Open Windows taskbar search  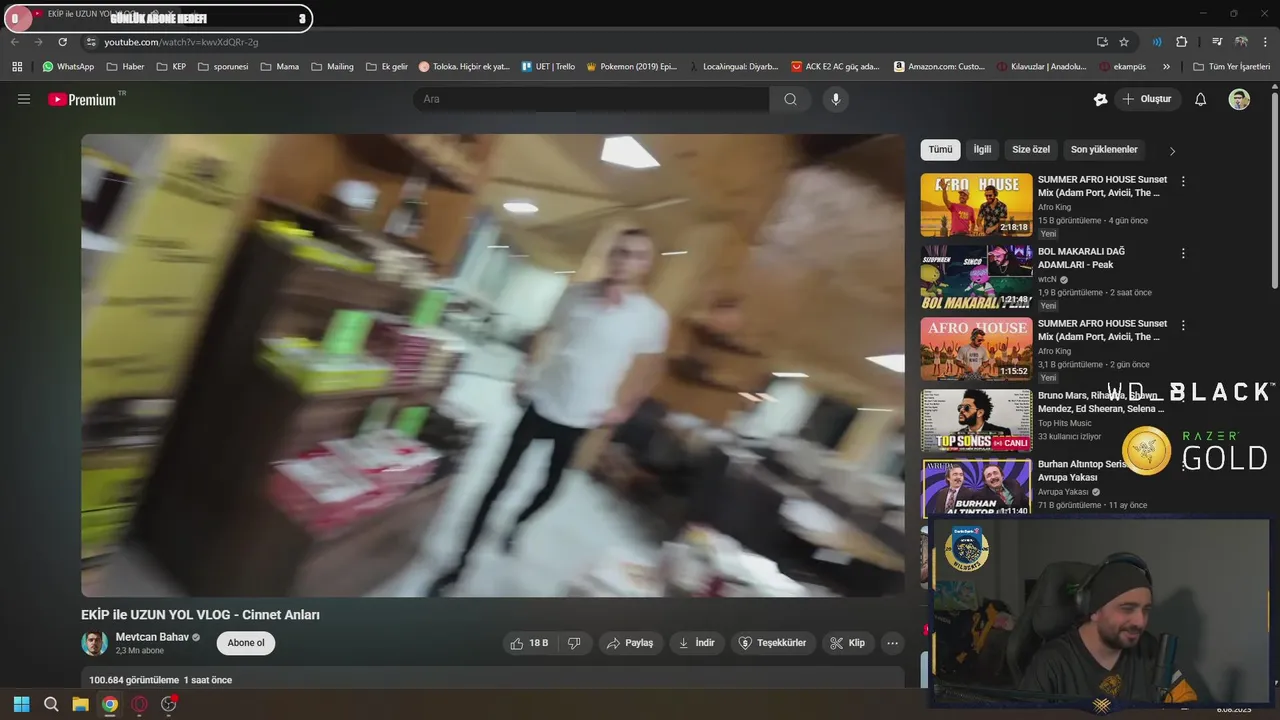click(x=51, y=704)
